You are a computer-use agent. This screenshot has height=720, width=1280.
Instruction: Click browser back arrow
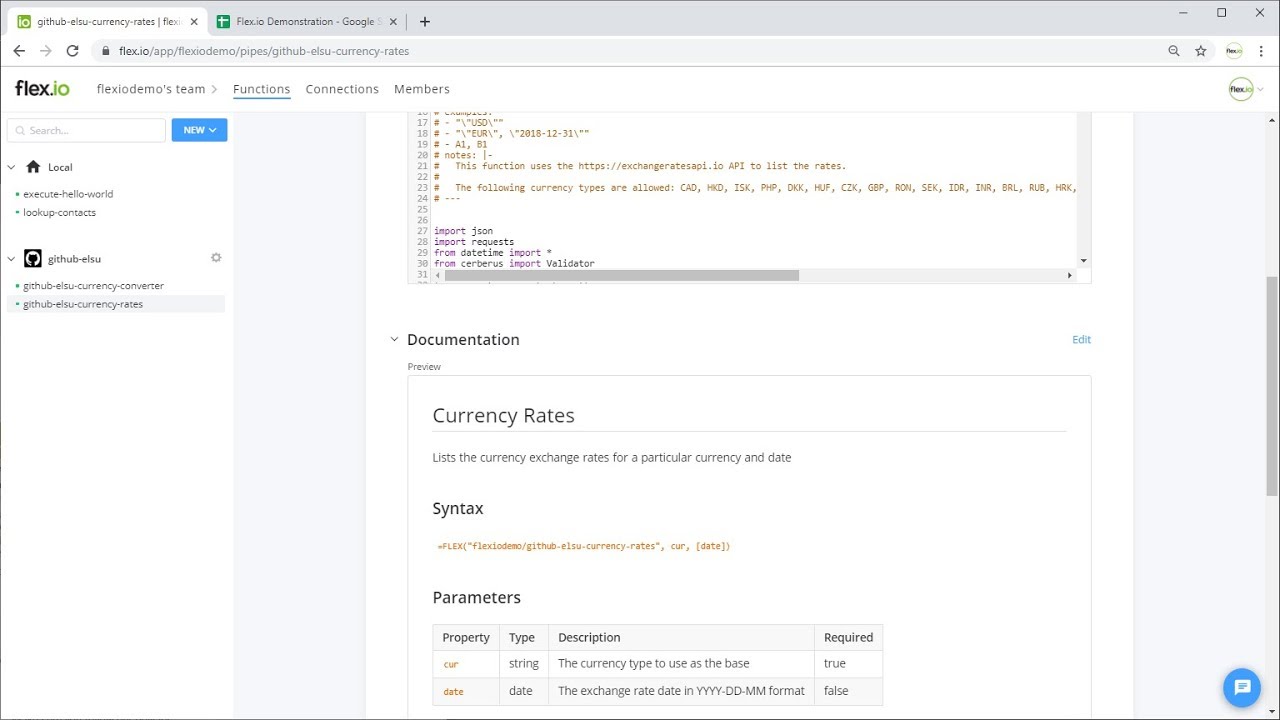coord(19,51)
